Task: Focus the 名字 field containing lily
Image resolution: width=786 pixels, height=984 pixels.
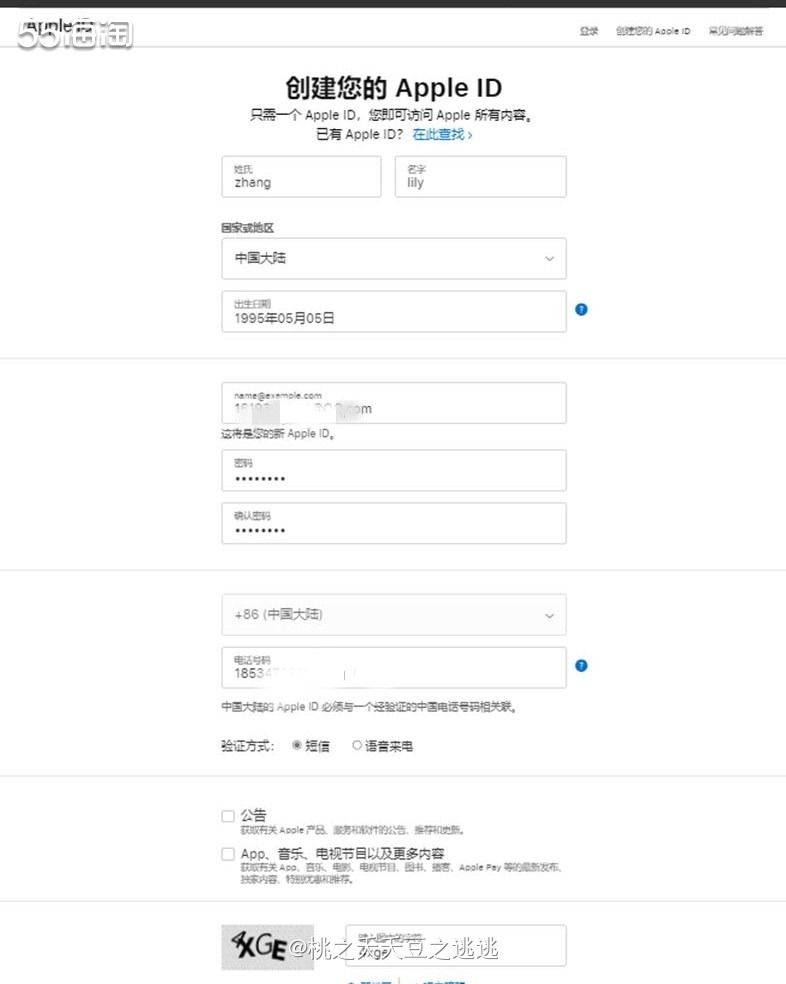Action: (x=480, y=177)
